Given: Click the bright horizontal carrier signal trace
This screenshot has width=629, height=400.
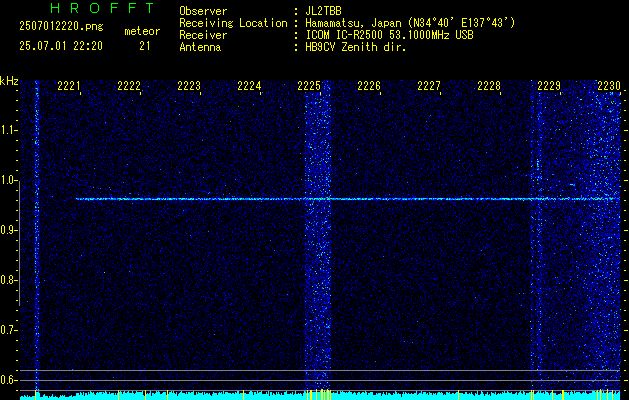Looking at the screenshot, I should click(x=348, y=199).
